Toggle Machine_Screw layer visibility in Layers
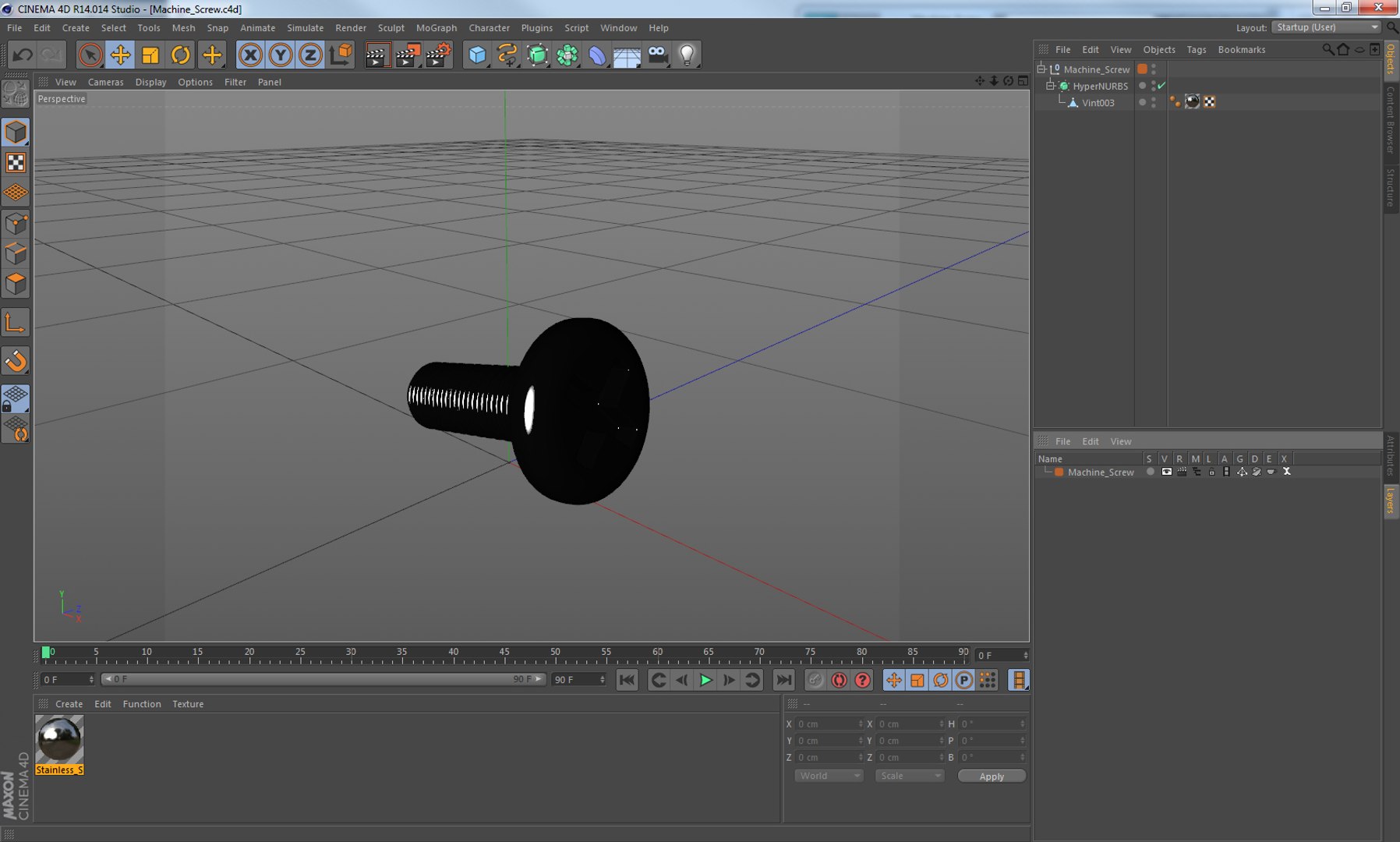This screenshot has height=842, width=1400. 1167,472
